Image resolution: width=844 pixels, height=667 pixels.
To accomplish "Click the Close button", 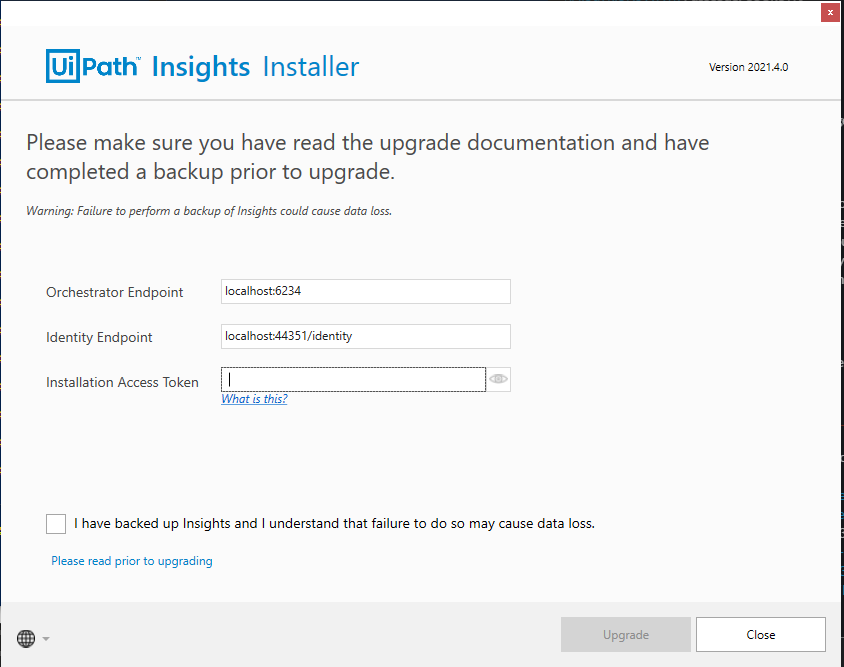I will tap(761, 635).
